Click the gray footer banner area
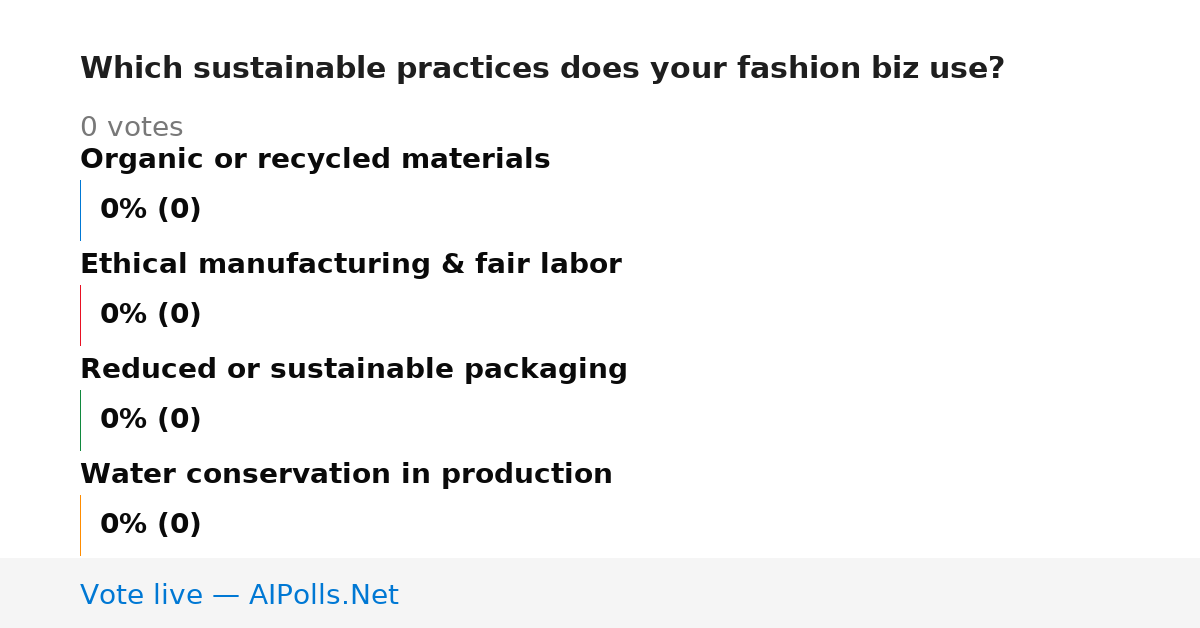1200x628 pixels. point(600,593)
